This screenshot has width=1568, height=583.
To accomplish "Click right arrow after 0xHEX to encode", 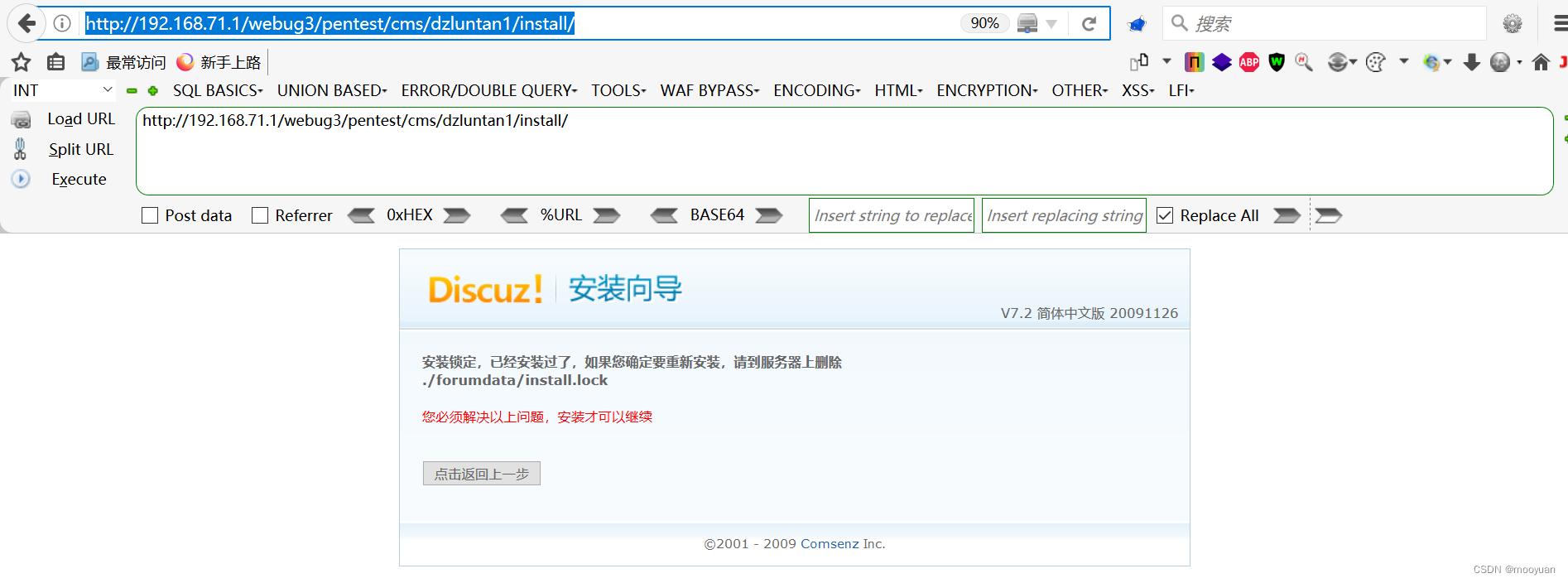I will pyautogui.click(x=457, y=215).
